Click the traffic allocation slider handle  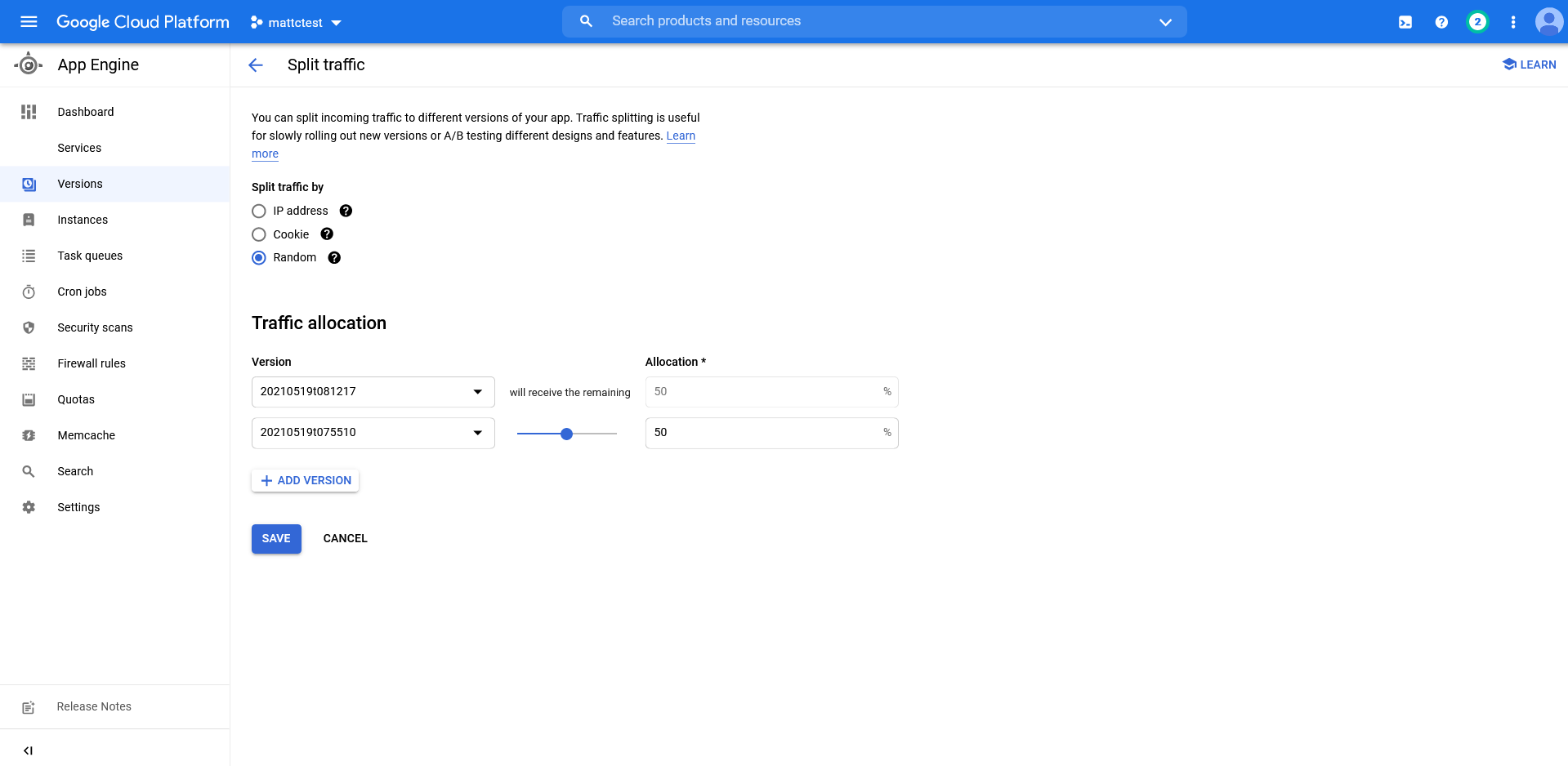(x=566, y=434)
